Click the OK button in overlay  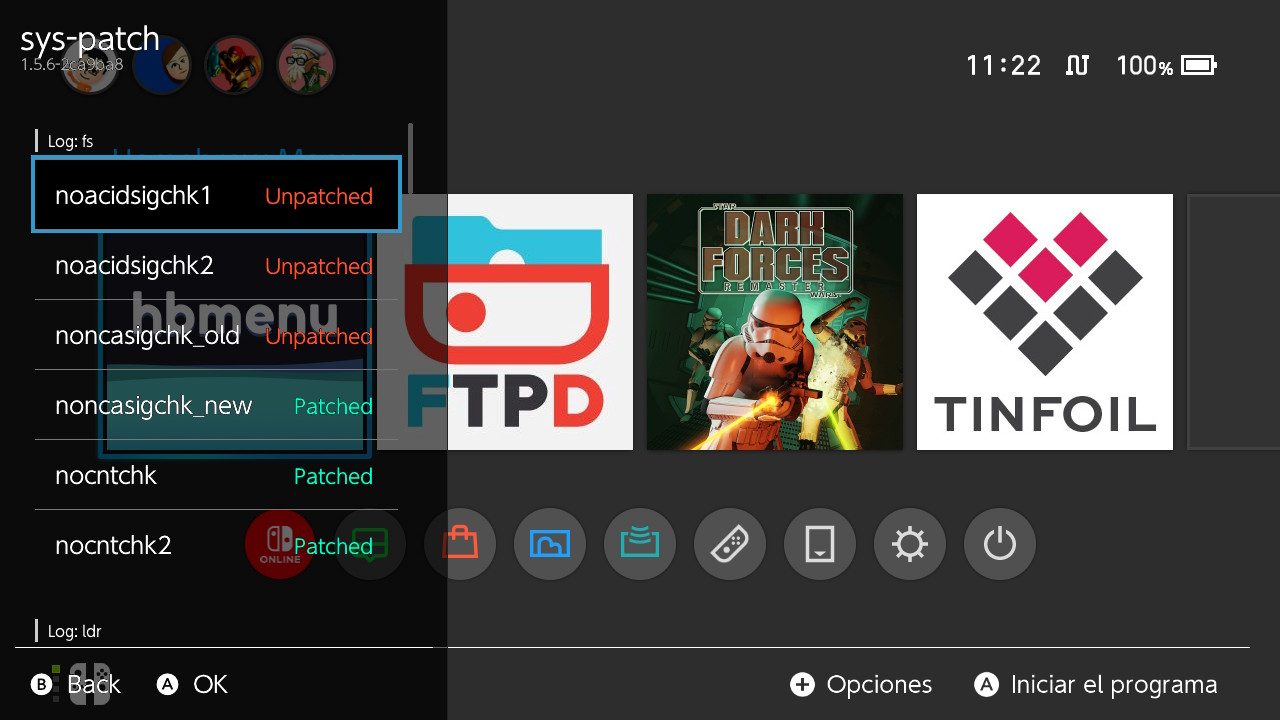pyautogui.click(x=193, y=684)
